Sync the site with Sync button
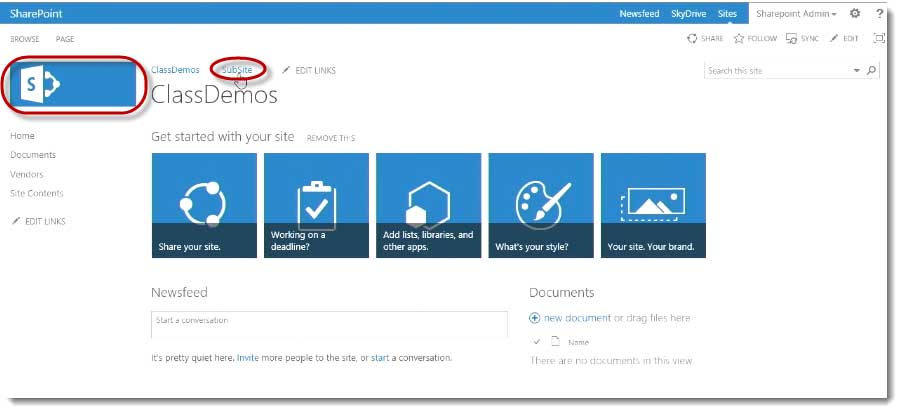Viewport: 902px width, 413px height. tap(802, 39)
